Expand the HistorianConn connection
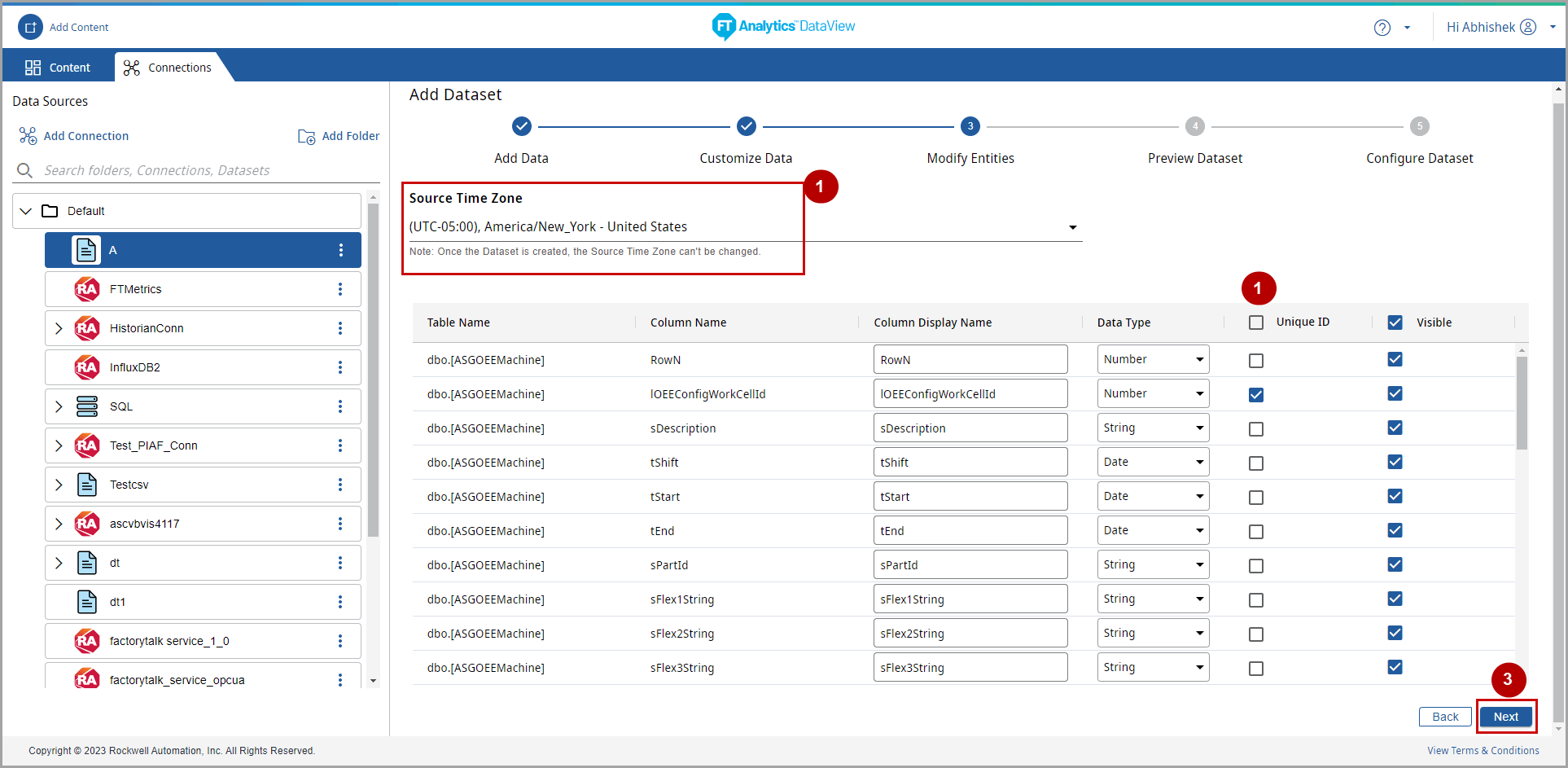Screen dimensions: 1568x768 coord(59,328)
